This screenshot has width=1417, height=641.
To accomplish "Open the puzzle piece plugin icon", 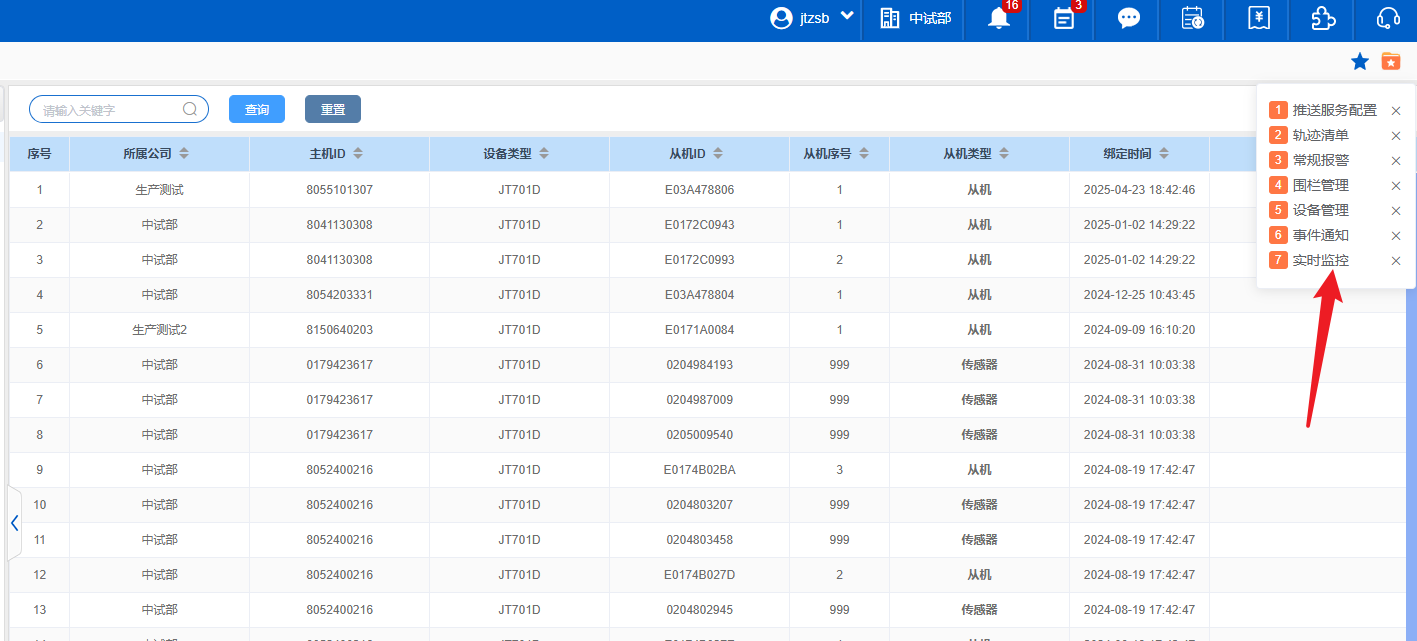I will coord(1323,19).
